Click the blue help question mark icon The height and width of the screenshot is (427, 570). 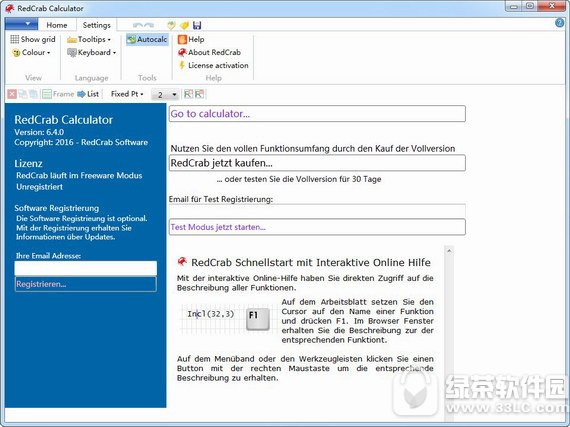pyautogui.click(x=559, y=23)
